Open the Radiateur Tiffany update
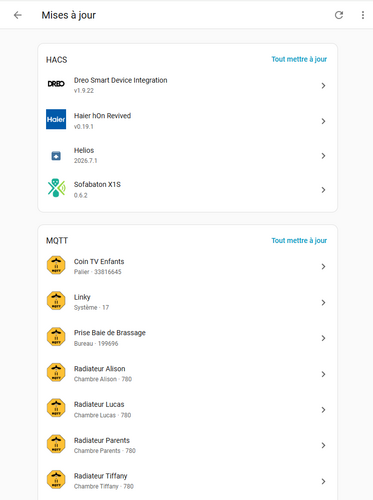373x500 pixels. [x=188, y=481]
